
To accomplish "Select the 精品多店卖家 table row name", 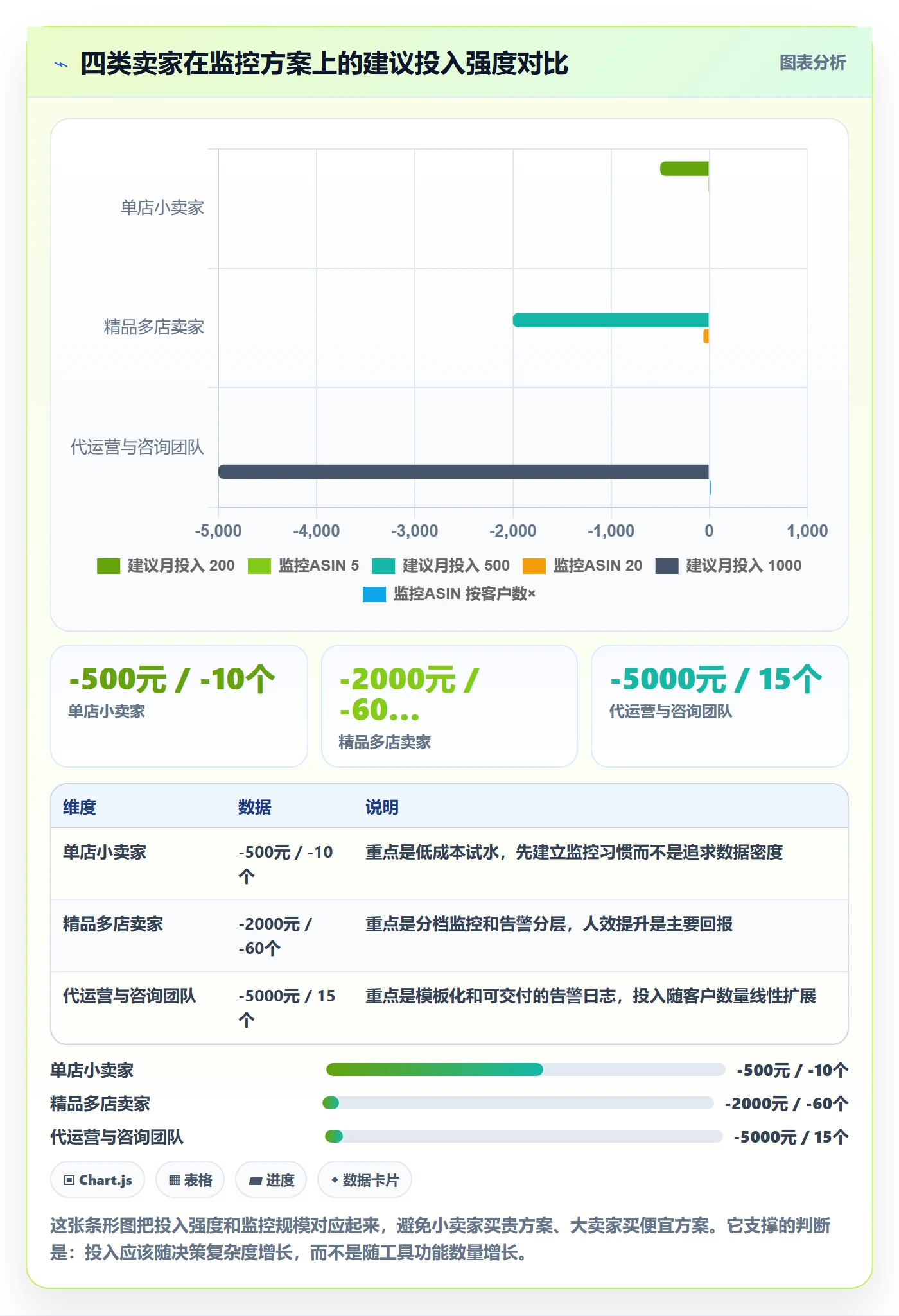I will 113,924.
